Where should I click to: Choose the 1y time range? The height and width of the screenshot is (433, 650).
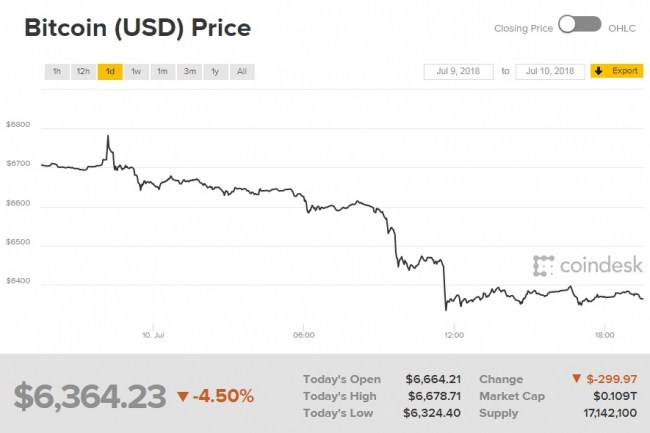point(215,72)
